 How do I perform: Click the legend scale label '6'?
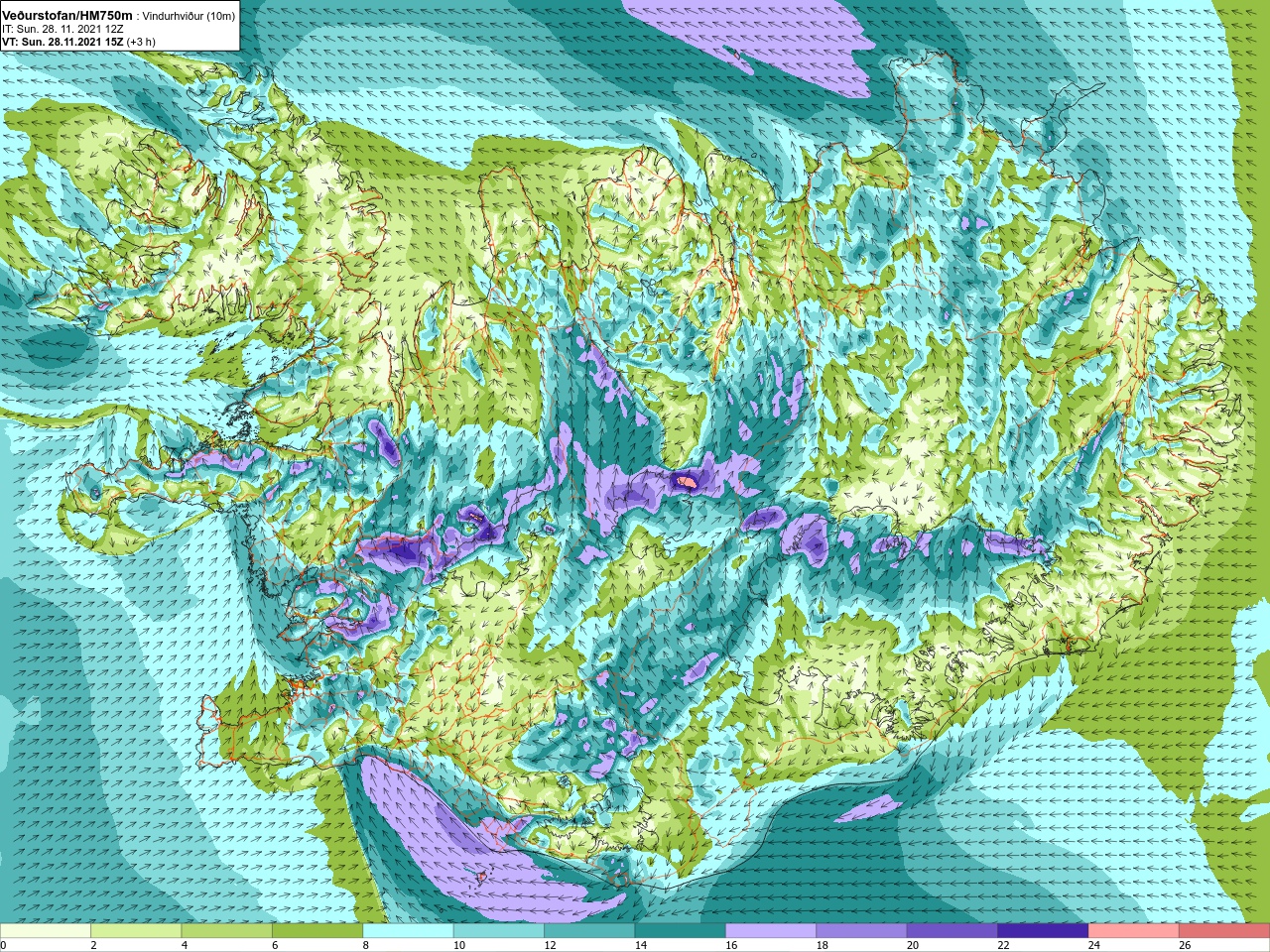[275, 945]
